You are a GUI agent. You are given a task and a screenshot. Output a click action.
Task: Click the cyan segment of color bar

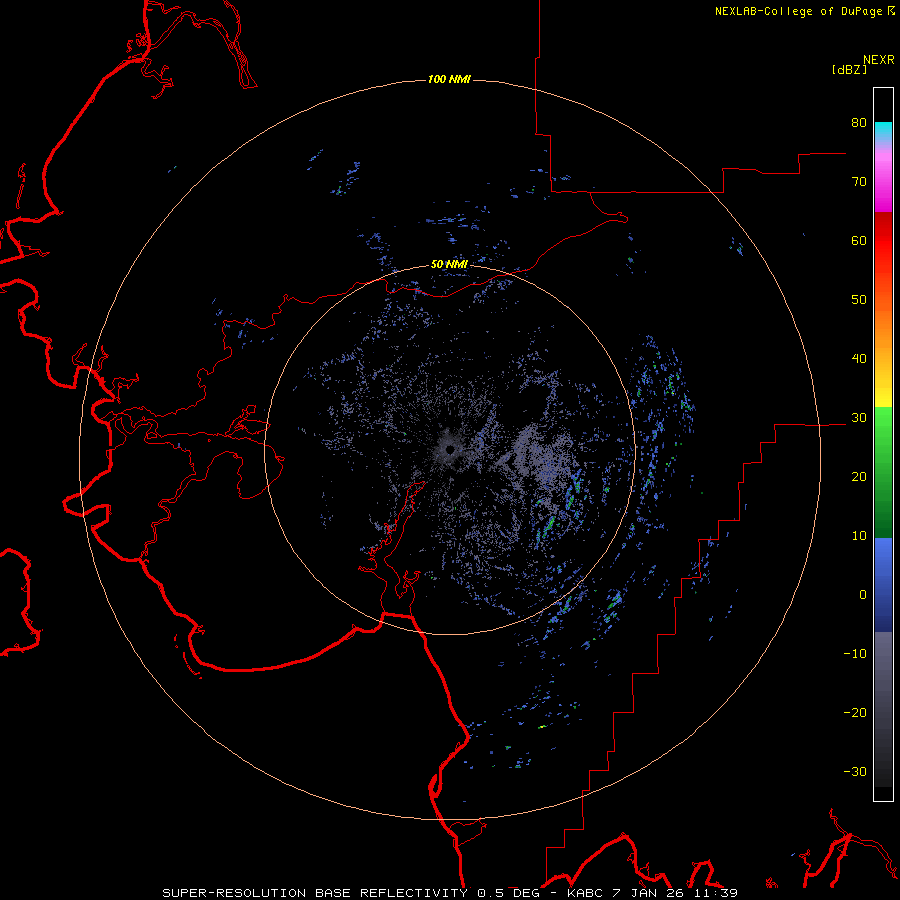pos(883,131)
